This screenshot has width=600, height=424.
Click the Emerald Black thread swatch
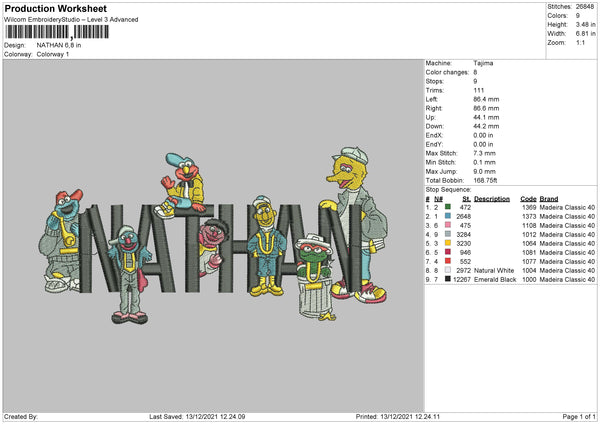click(448, 279)
